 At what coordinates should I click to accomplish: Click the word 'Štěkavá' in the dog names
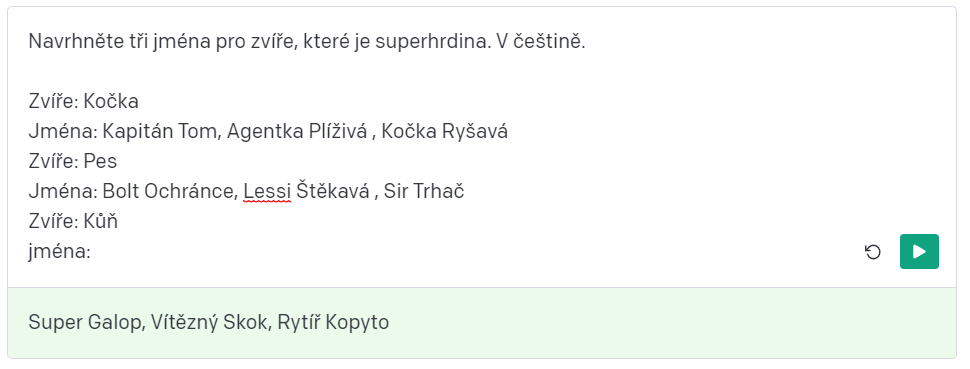pyautogui.click(x=333, y=191)
